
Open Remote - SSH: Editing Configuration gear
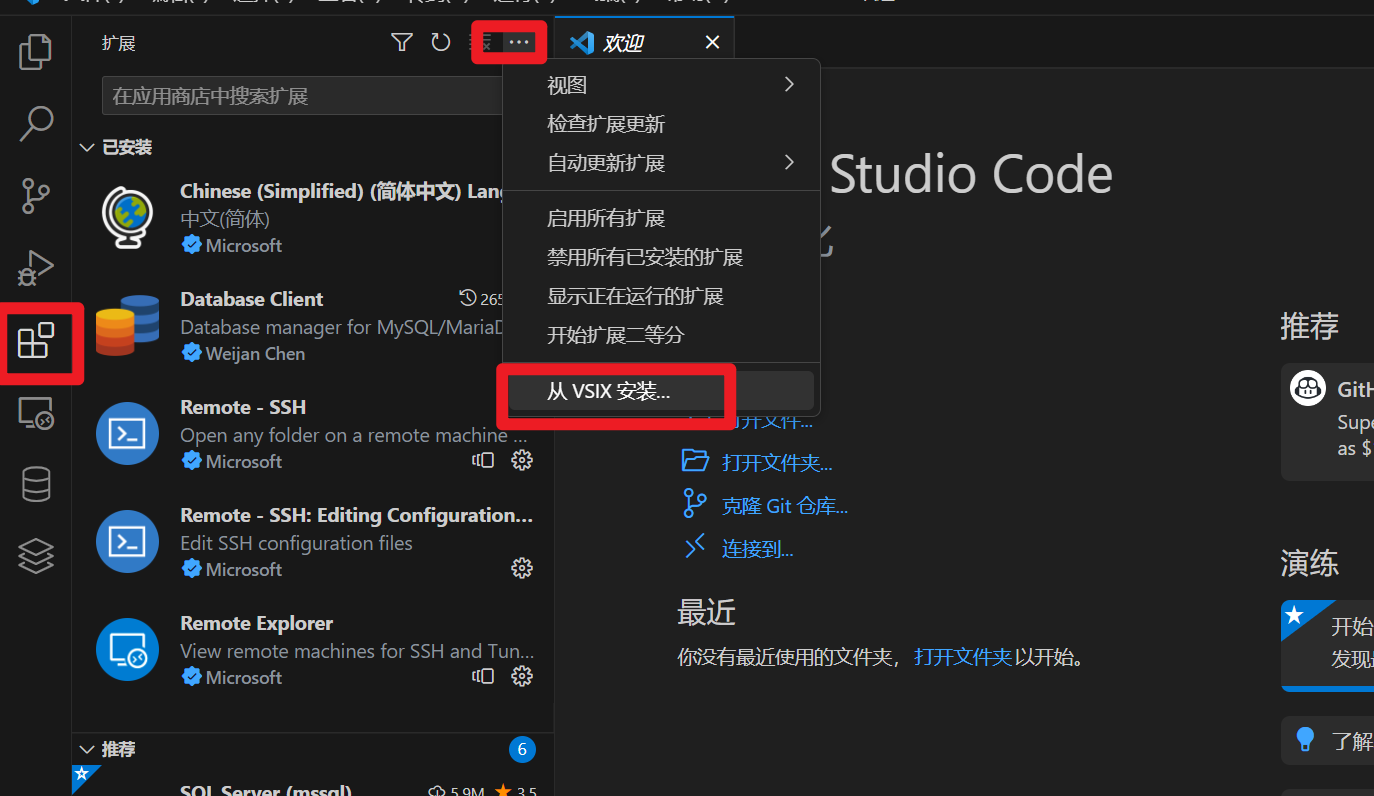pos(522,568)
